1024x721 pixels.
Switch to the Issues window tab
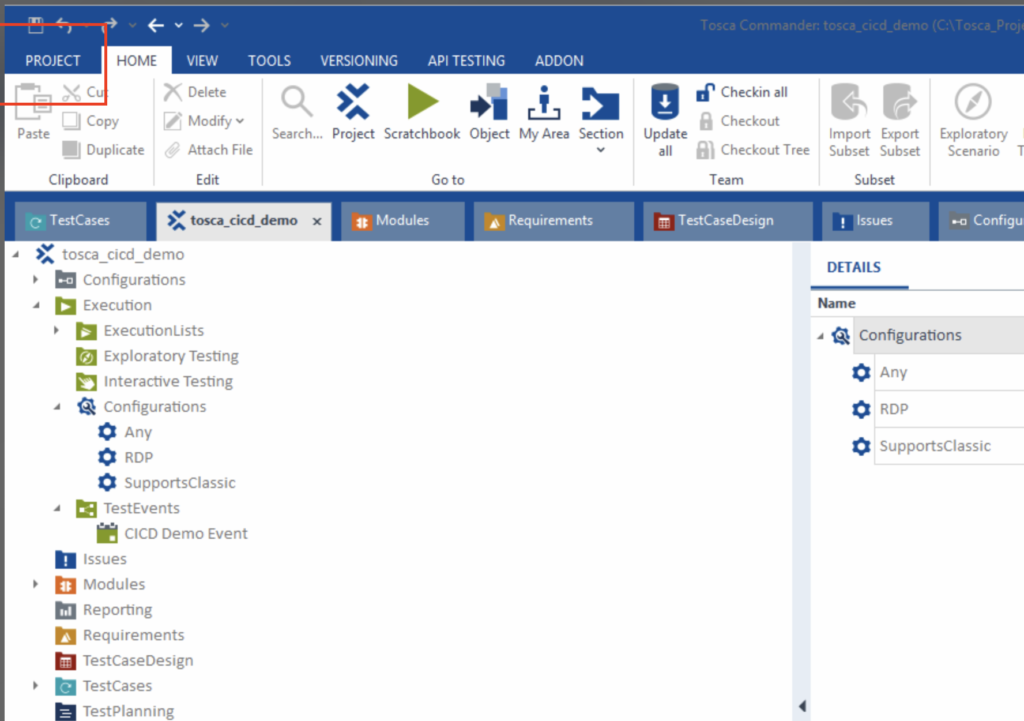pos(874,221)
